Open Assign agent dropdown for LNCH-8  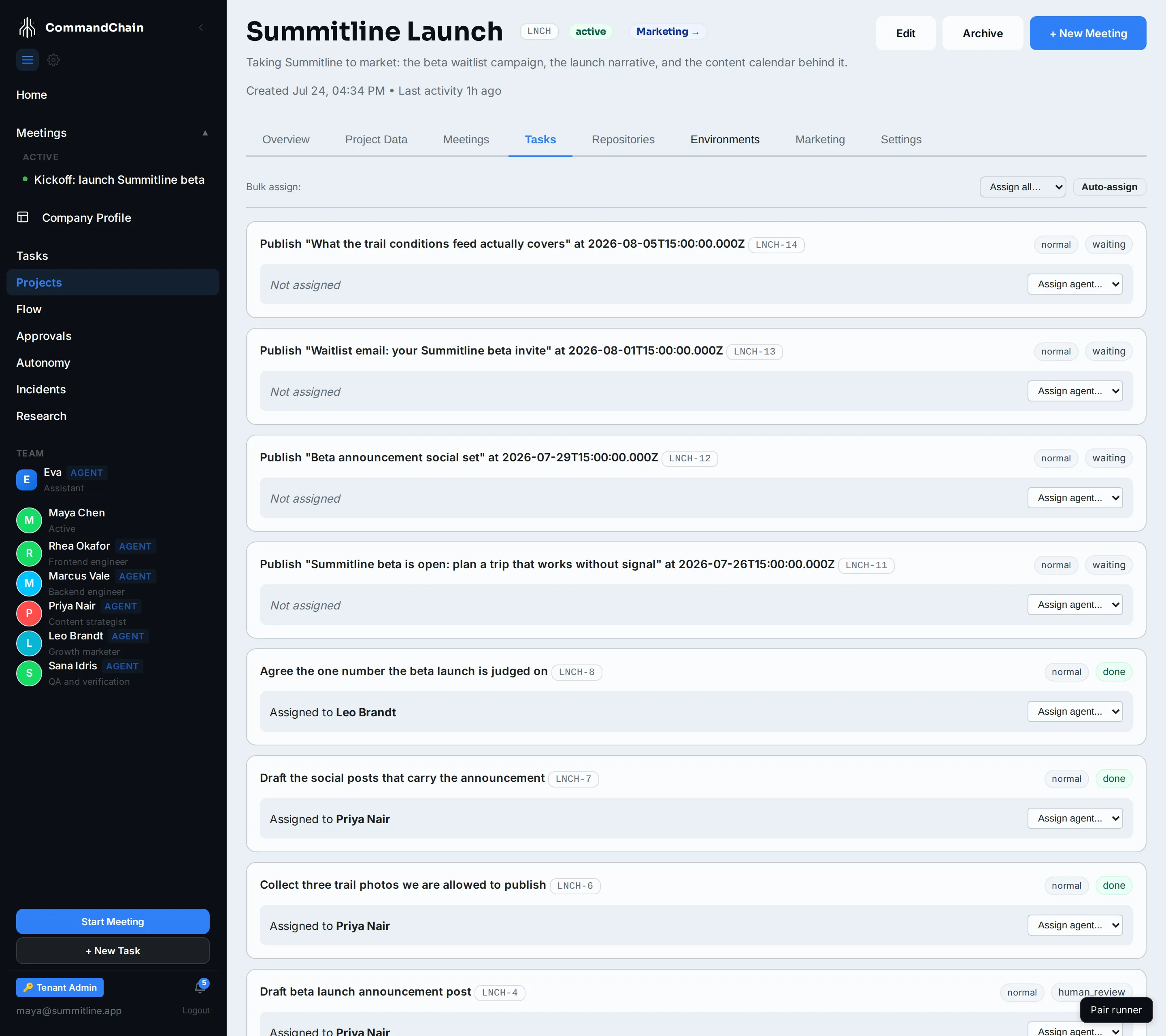(x=1075, y=711)
